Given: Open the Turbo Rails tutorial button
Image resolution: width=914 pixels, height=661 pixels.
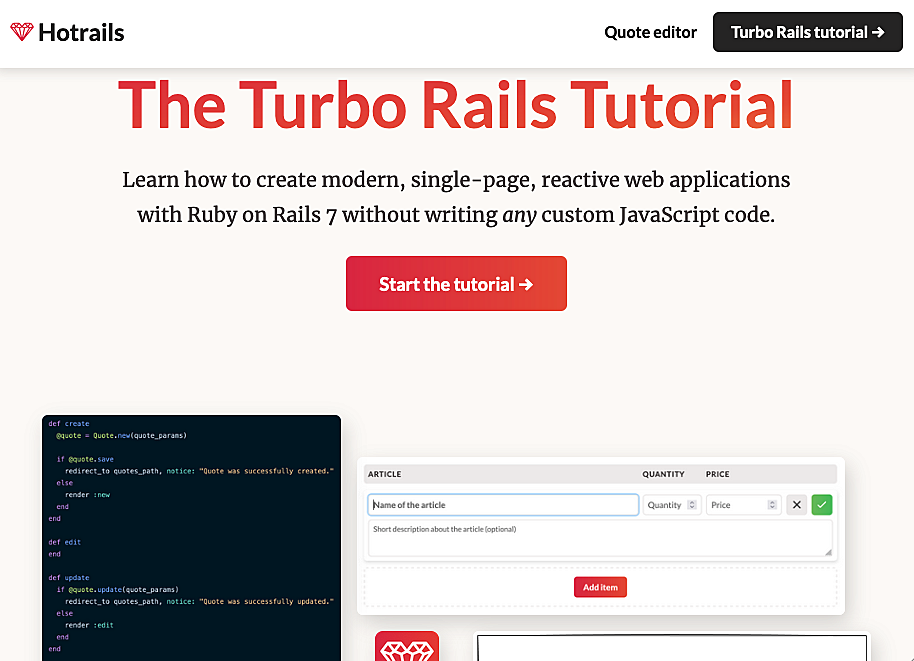Looking at the screenshot, I should click(x=807, y=32).
